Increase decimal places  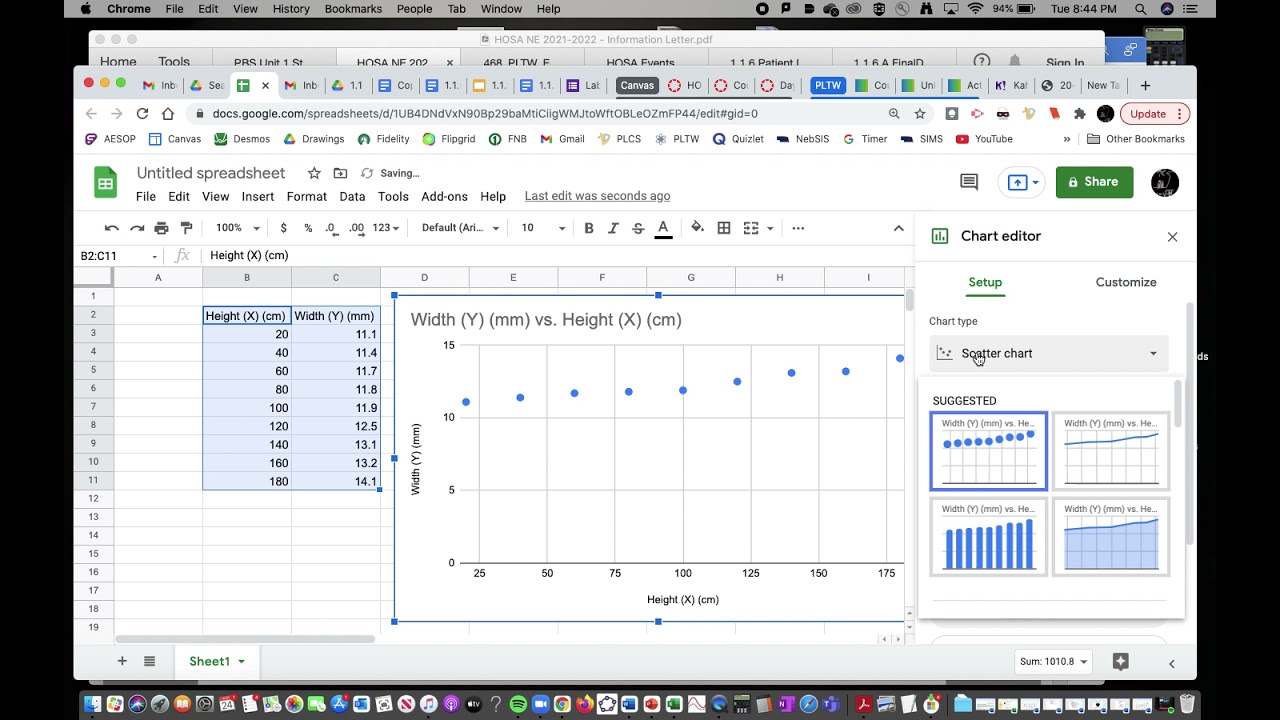pos(357,228)
